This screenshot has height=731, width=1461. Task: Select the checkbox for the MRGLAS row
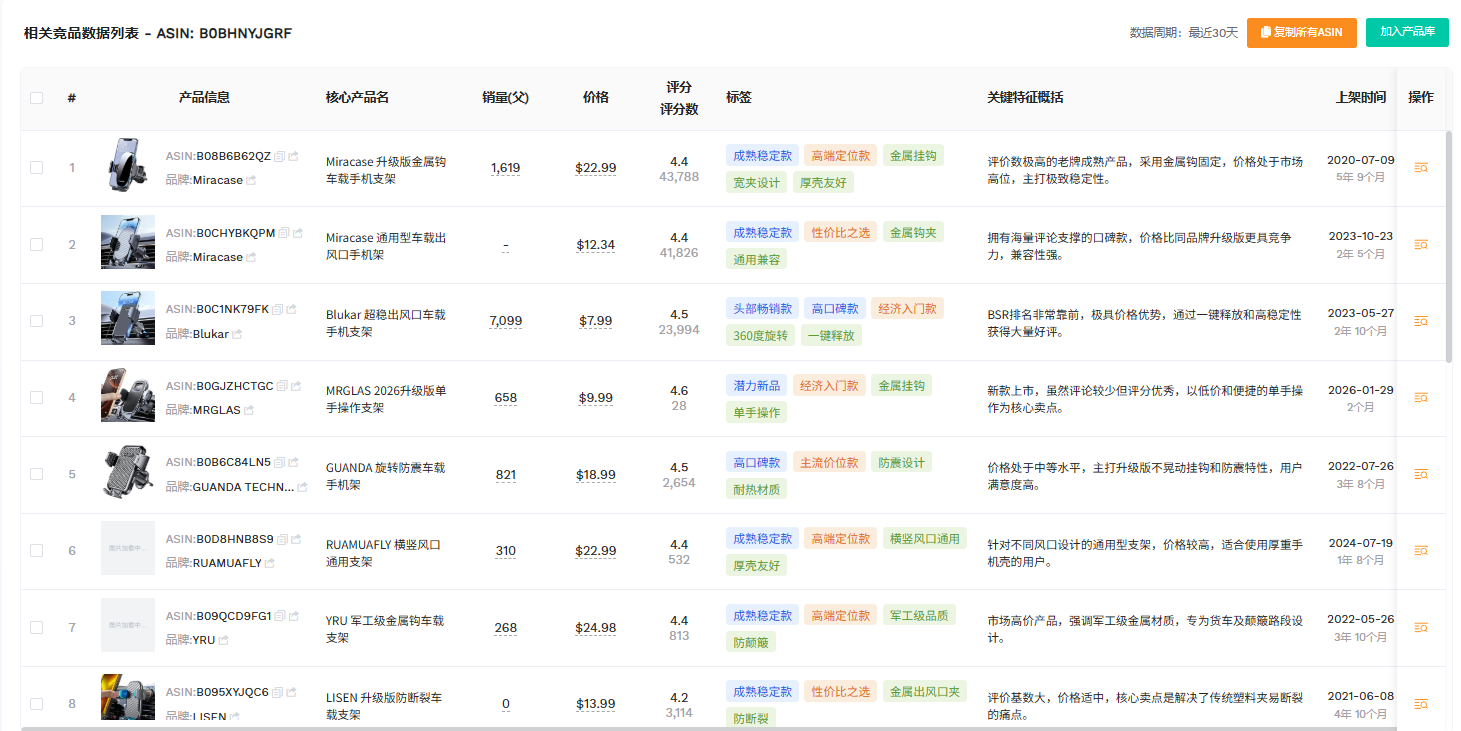tap(36, 397)
